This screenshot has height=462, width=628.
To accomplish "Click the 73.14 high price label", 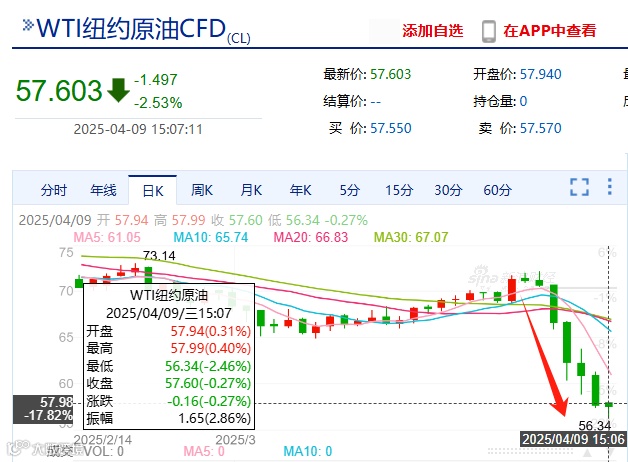I will [159, 256].
